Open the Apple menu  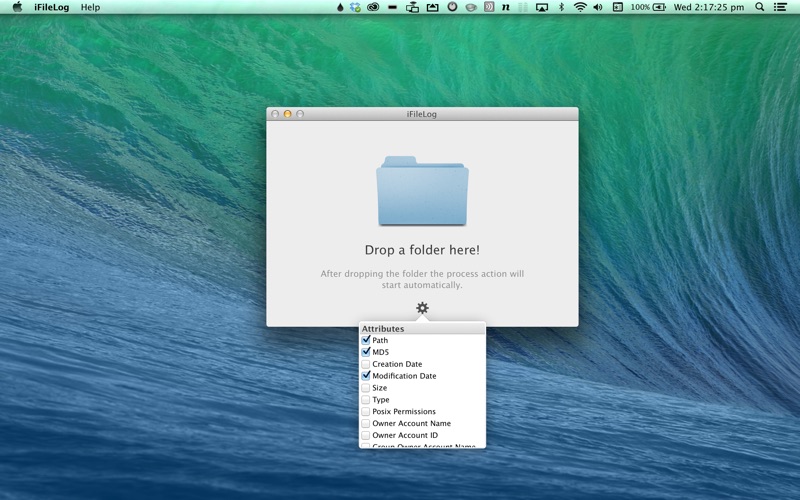click(x=17, y=7)
